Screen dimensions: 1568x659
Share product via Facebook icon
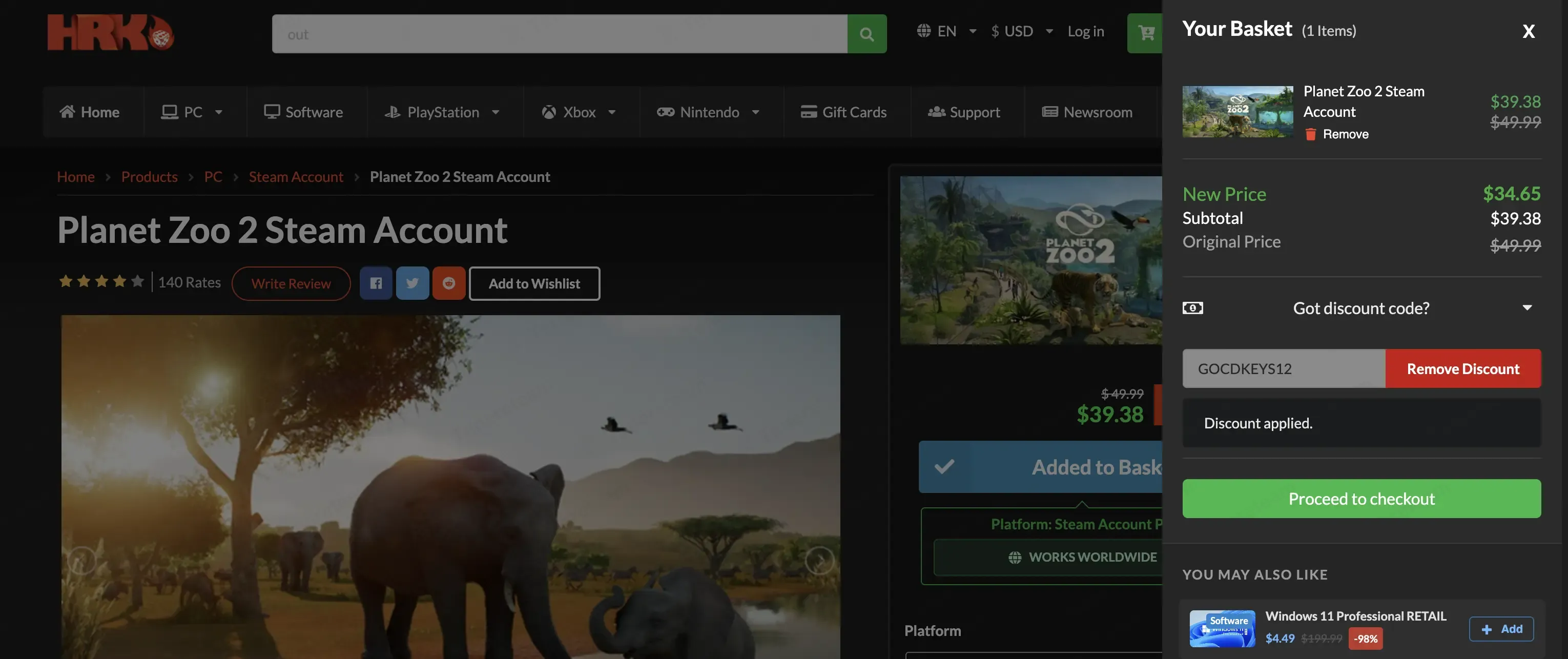(x=376, y=283)
